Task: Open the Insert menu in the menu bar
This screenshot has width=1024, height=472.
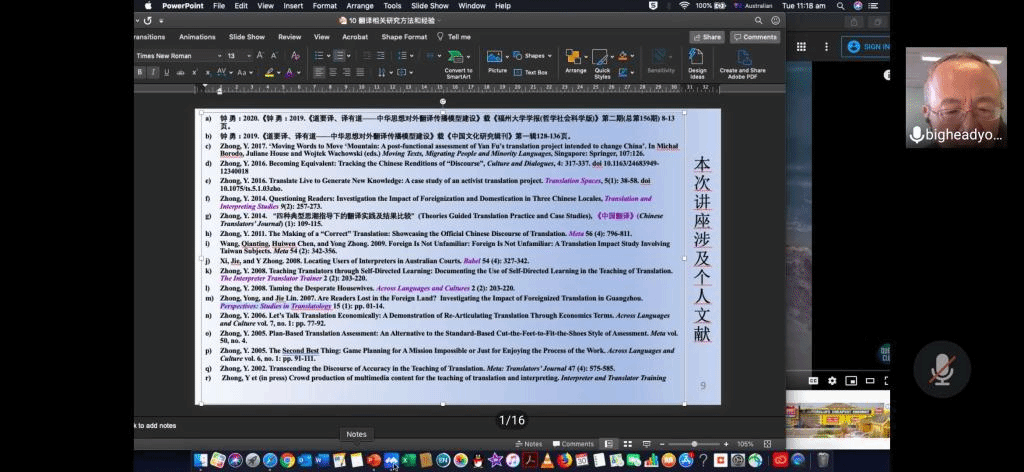Action: coord(293,6)
